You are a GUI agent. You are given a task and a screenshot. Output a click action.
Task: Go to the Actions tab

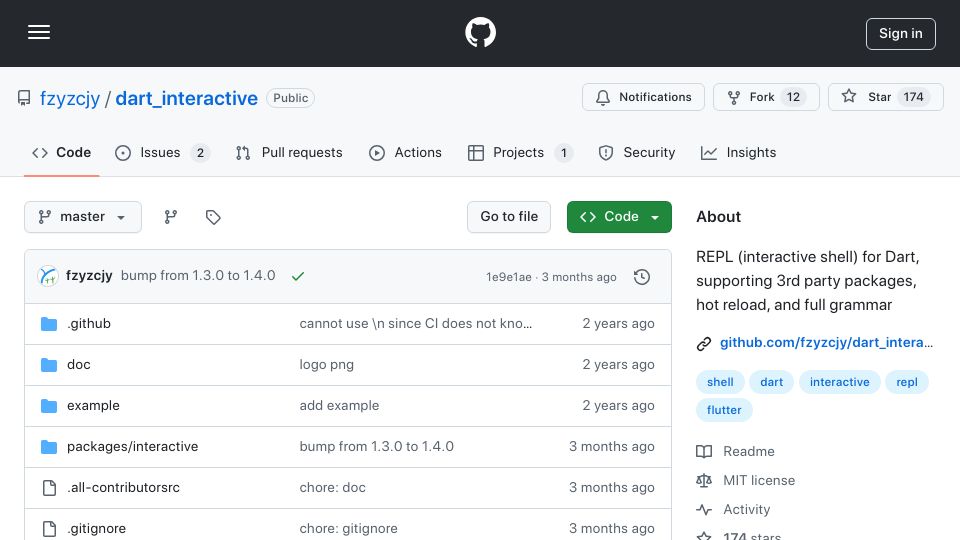click(405, 152)
